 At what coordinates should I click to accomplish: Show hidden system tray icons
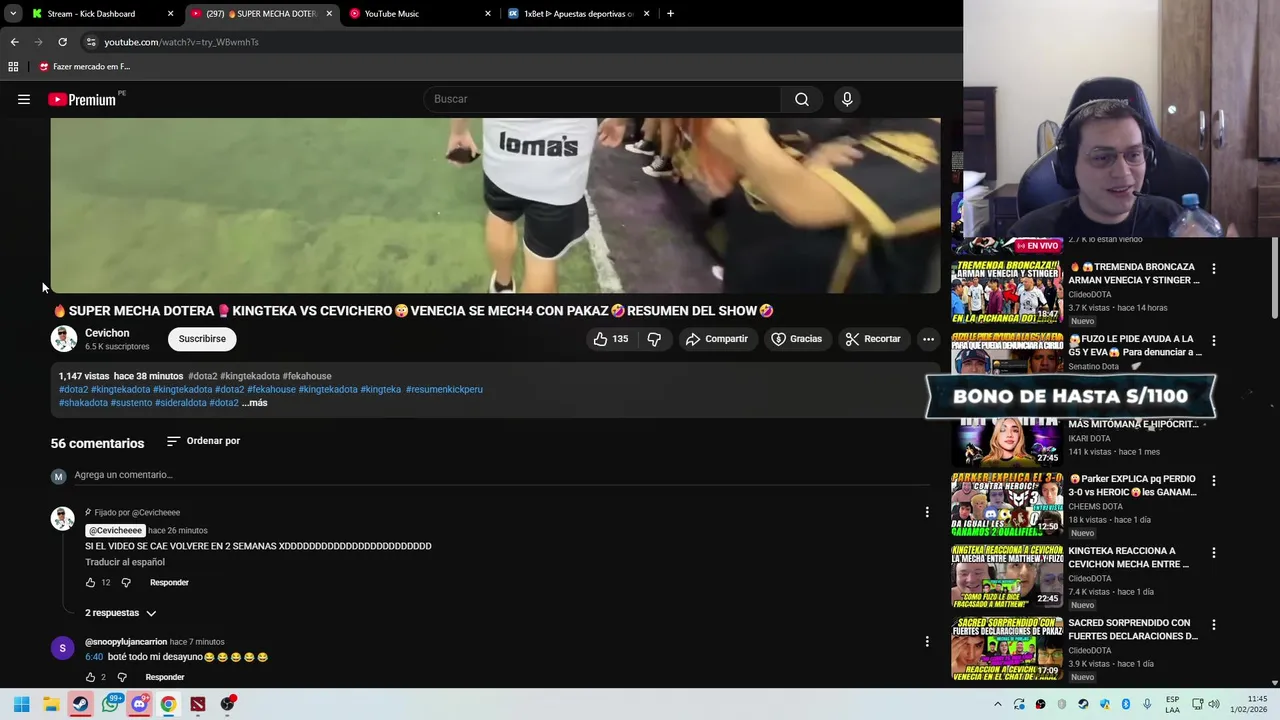(997, 704)
